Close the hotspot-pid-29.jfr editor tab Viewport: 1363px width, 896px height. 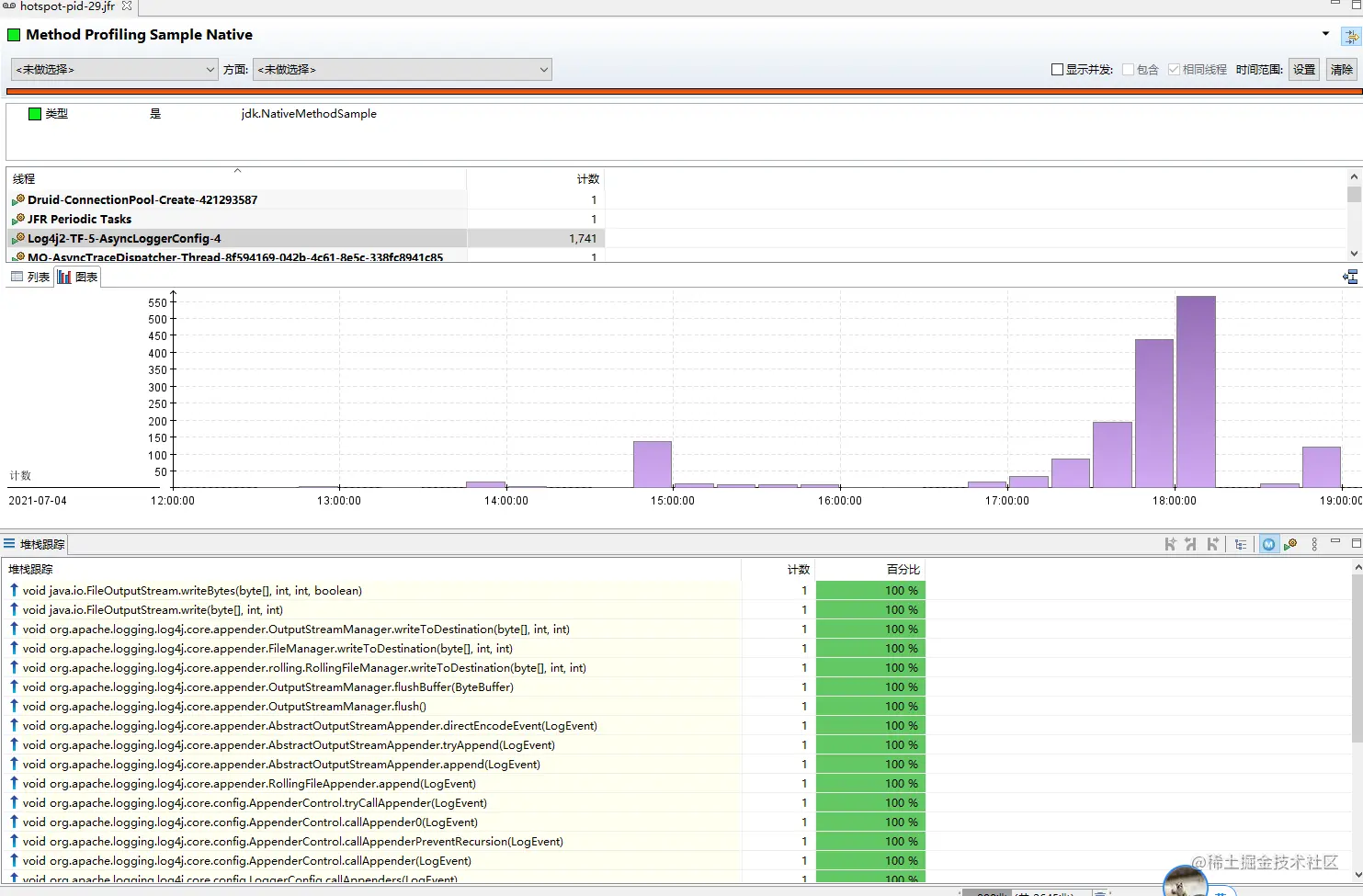coord(127,6)
